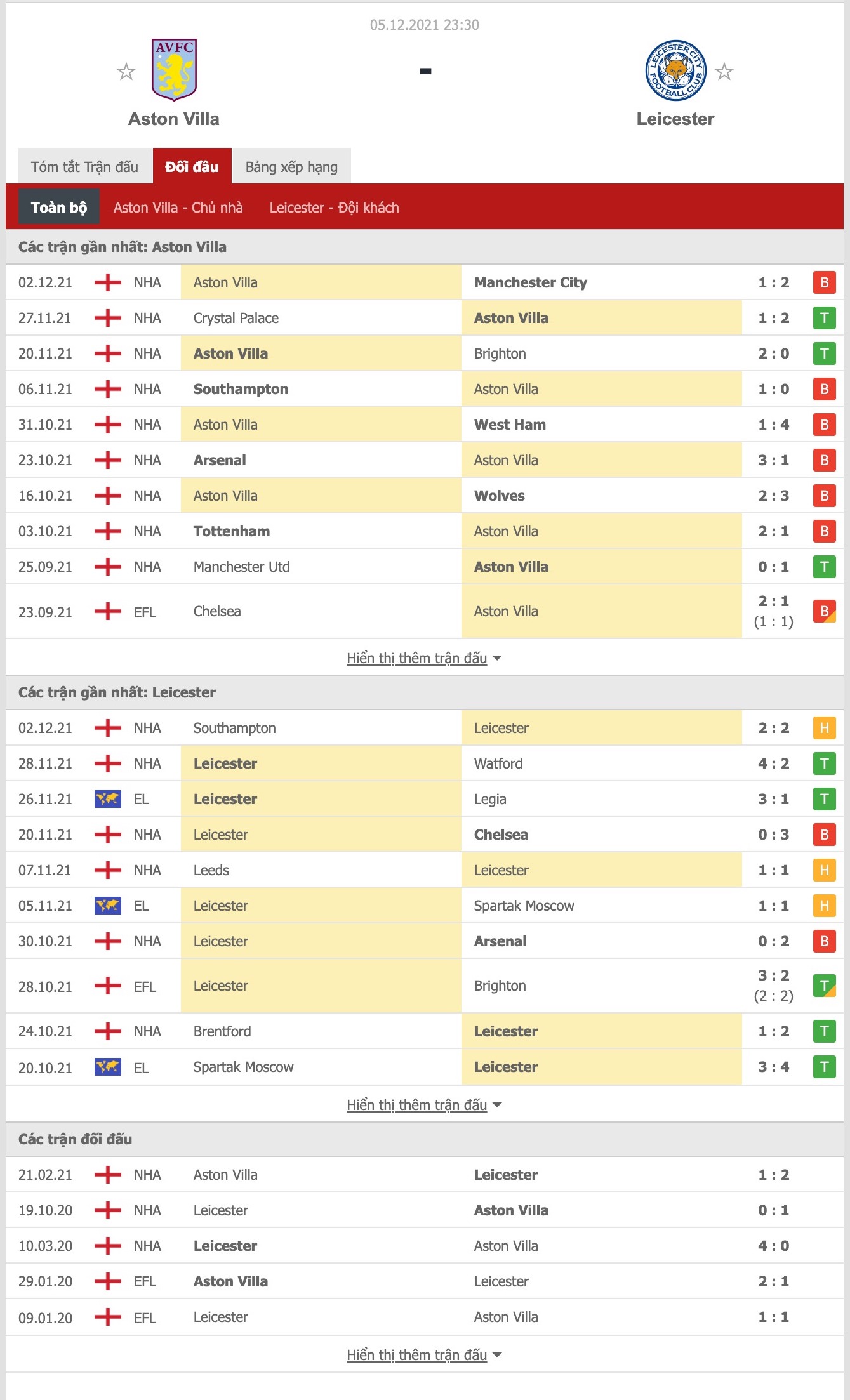
Task: Open the Leicester City club crest
Action: (x=675, y=70)
